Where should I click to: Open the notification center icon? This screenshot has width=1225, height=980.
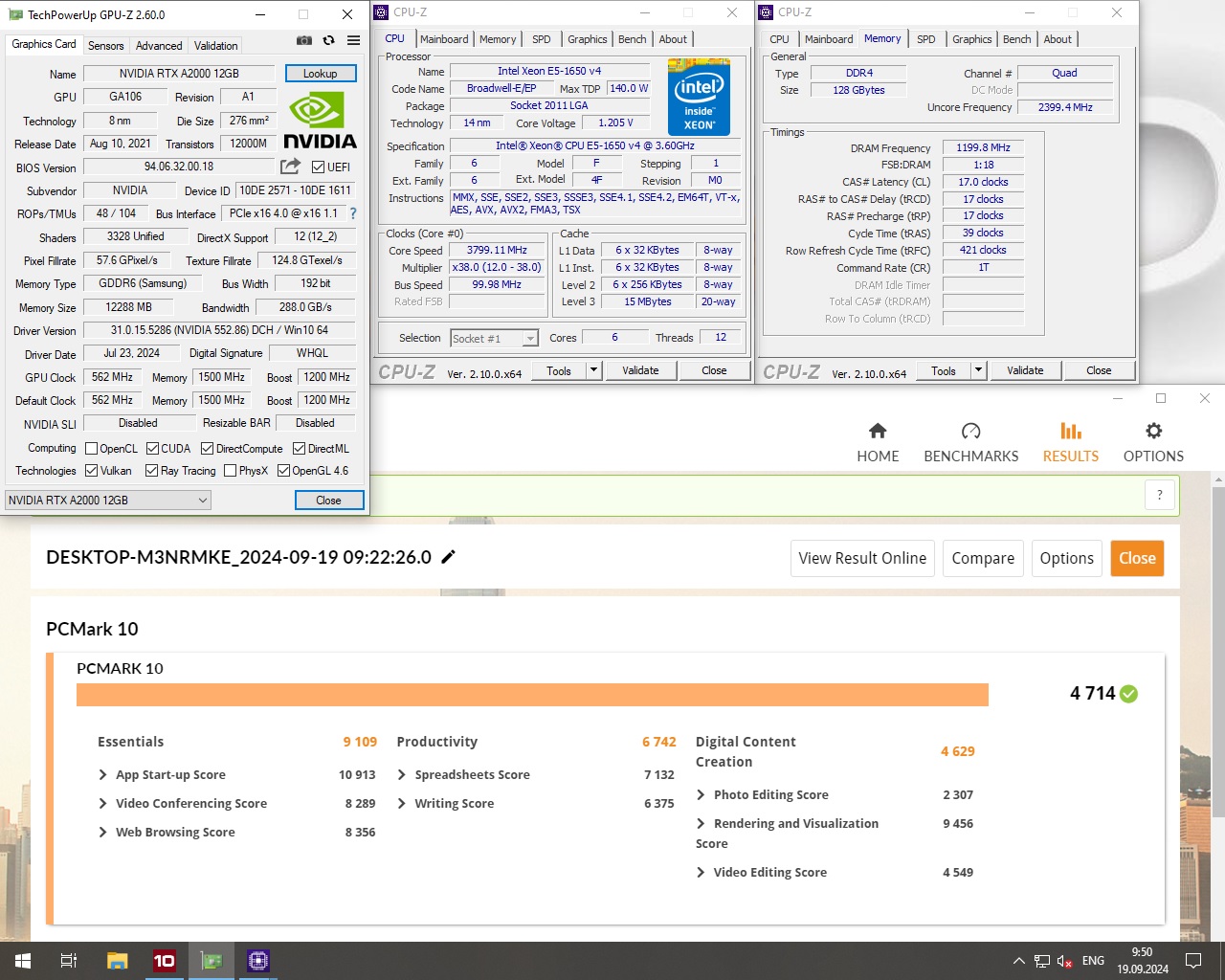pyautogui.click(x=1193, y=961)
